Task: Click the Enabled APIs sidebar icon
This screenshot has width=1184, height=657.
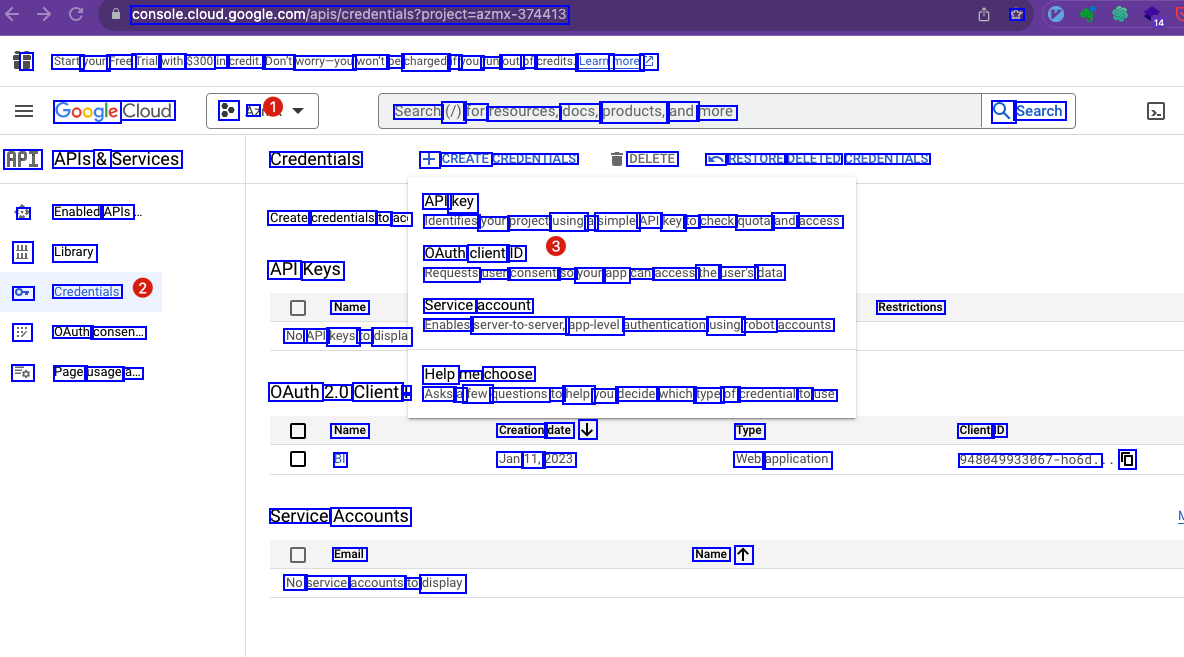Action: [22, 212]
